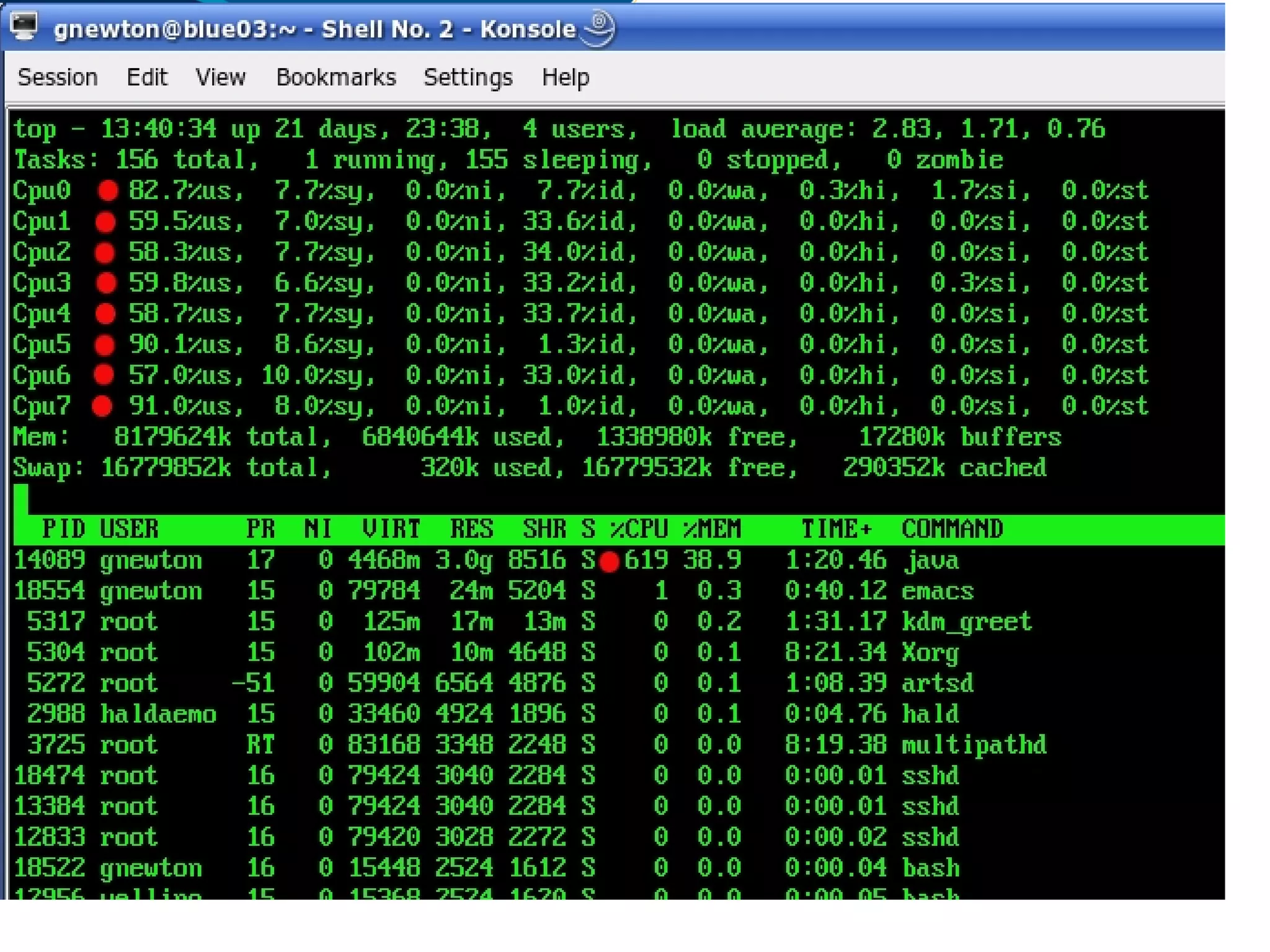This screenshot has height=952, width=1270.
Task: Click the Tasks '156 total' text
Action: click(x=187, y=160)
